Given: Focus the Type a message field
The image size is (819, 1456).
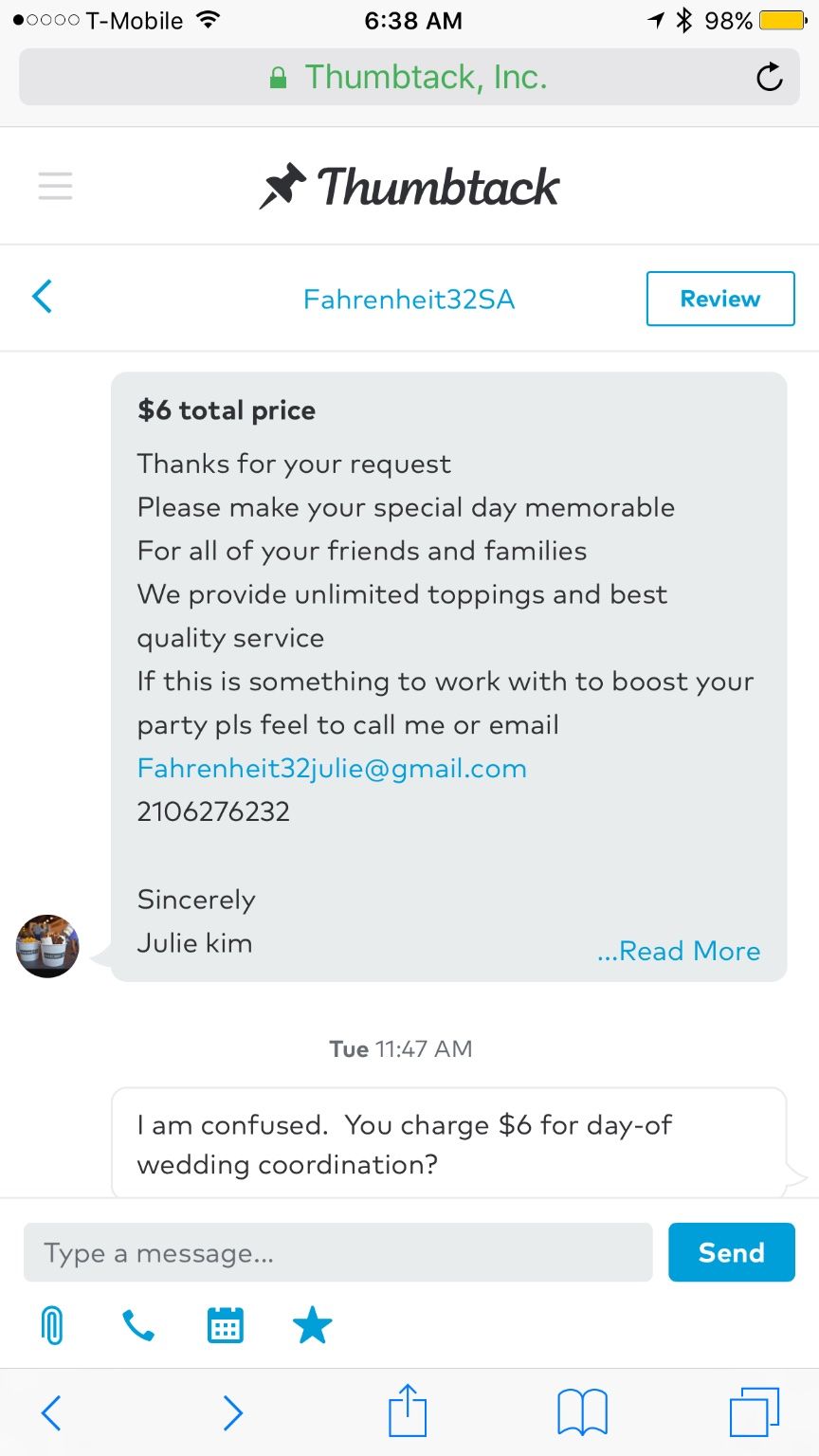Looking at the screenshot, I should pyautogui.click(x=337, y=1253).
